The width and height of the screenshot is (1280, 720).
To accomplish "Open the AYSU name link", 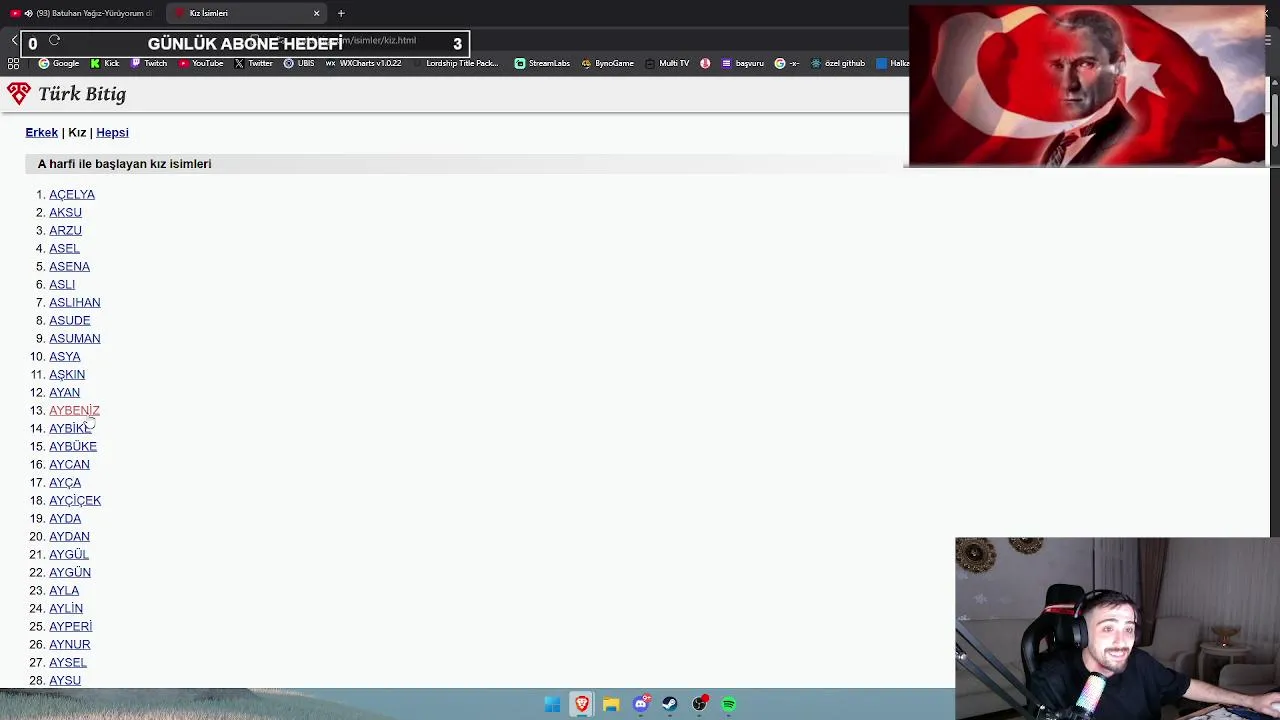I will point(65,680).
